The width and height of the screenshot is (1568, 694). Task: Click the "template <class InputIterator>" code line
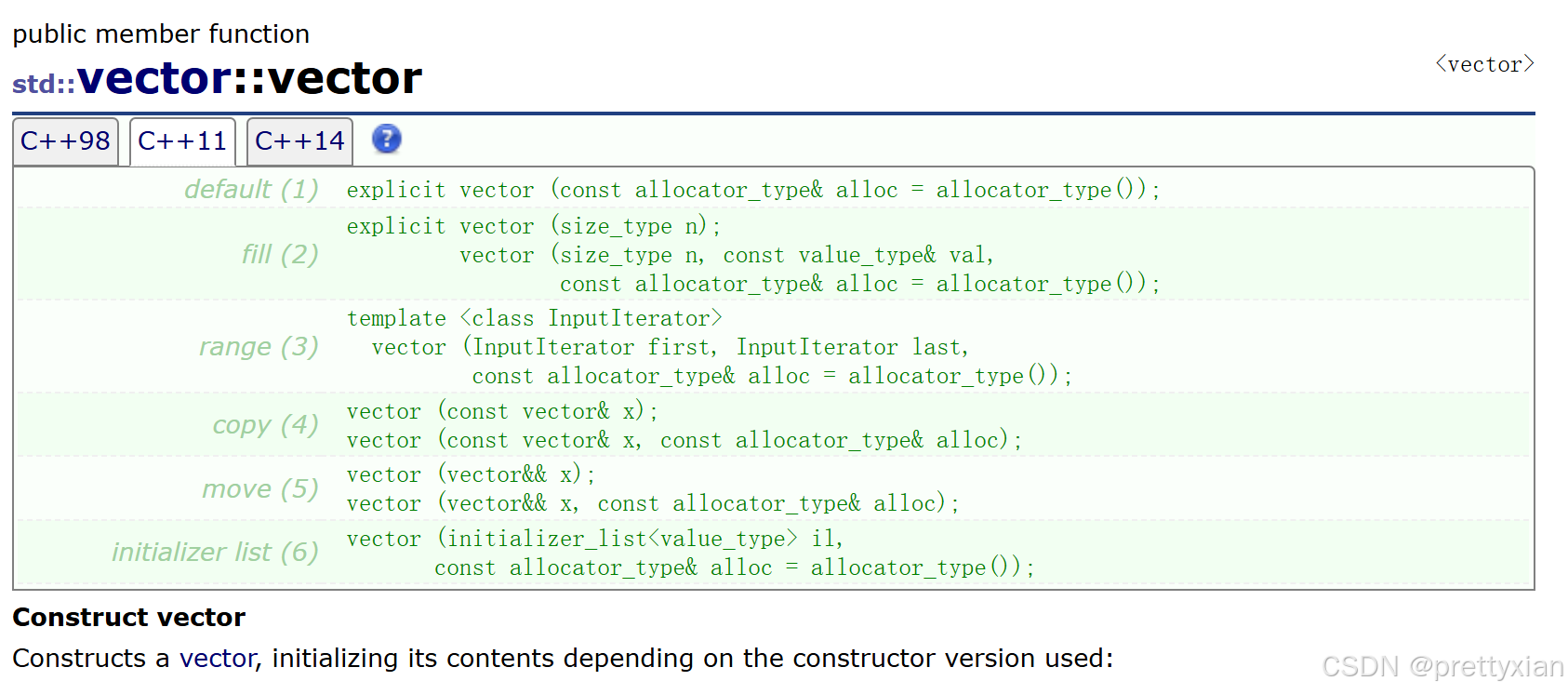(534, 318)
